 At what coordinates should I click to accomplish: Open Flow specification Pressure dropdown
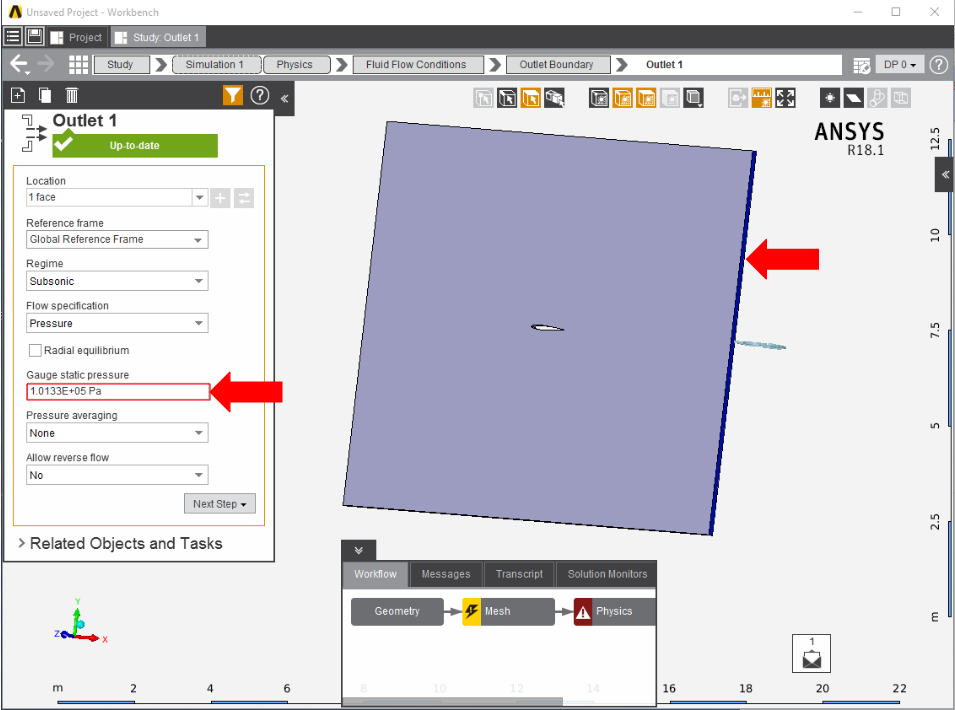point(117,323)
